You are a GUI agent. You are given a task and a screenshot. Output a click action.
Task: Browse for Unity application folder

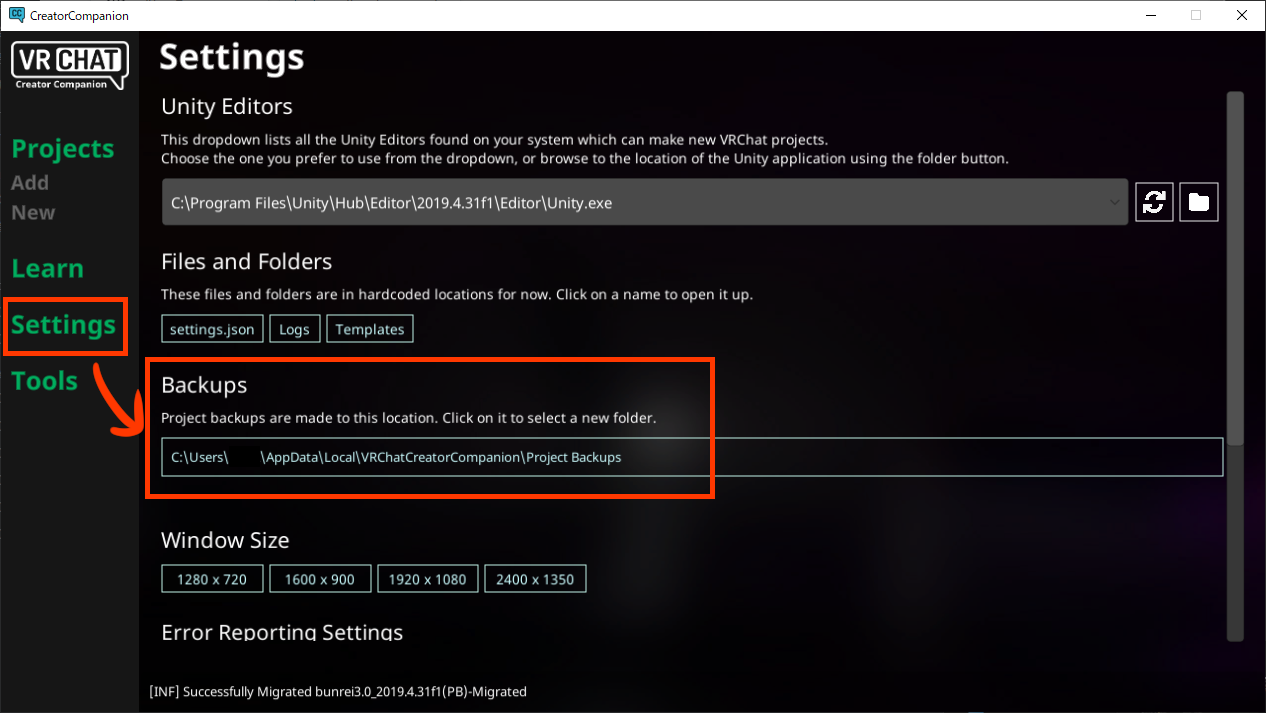click(1199, 203)
